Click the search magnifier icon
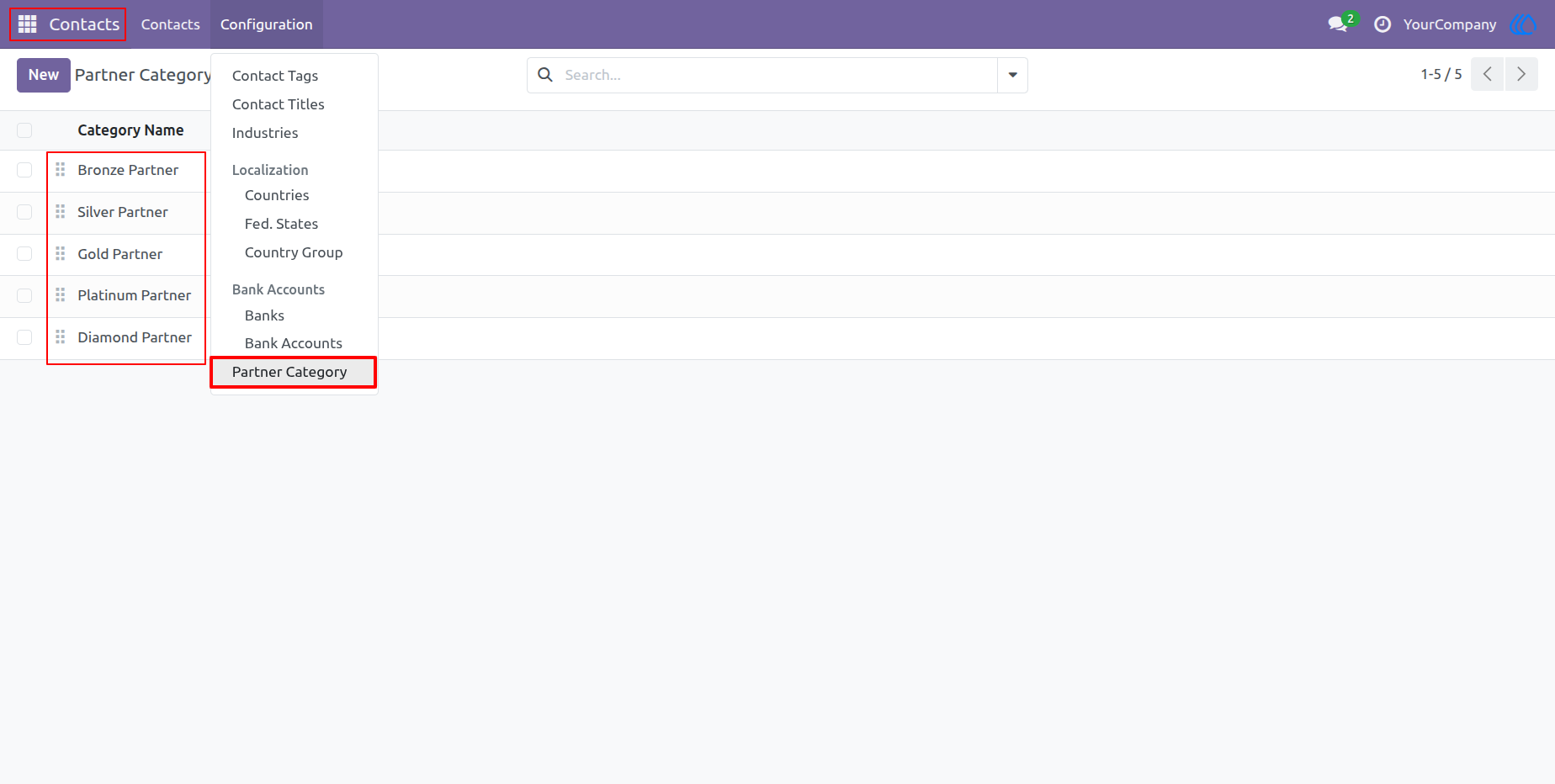 click(545, 75)
